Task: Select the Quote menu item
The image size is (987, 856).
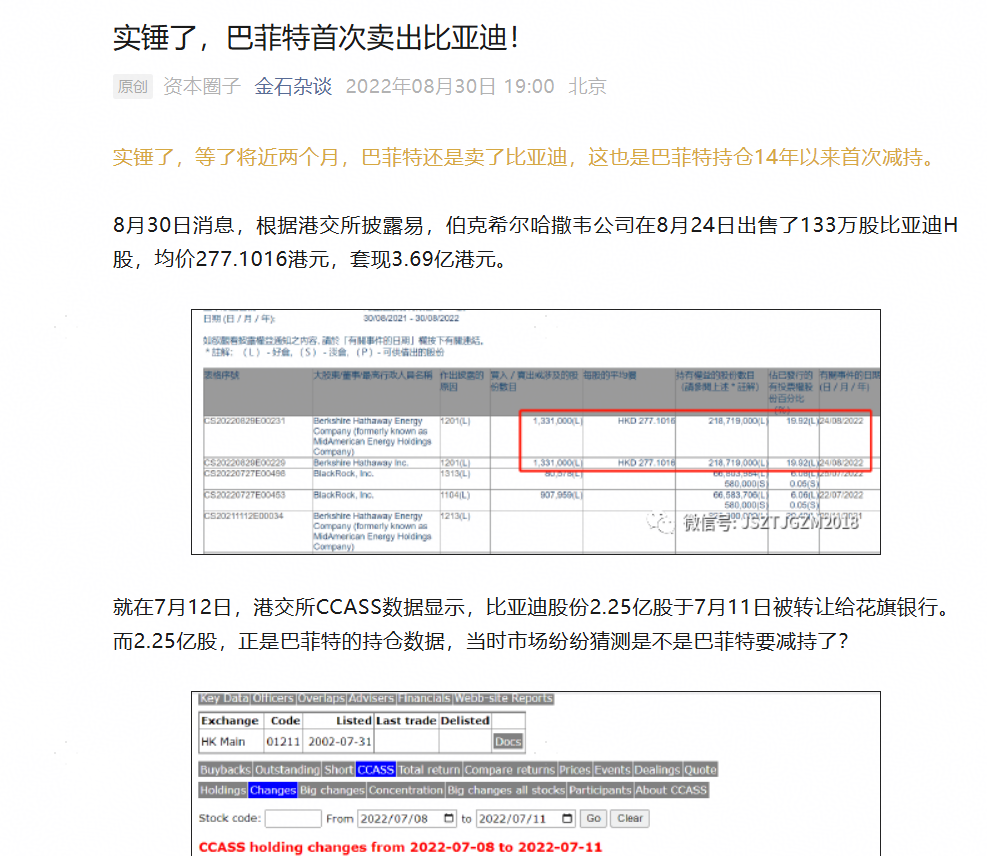Action: pos(701,770)
